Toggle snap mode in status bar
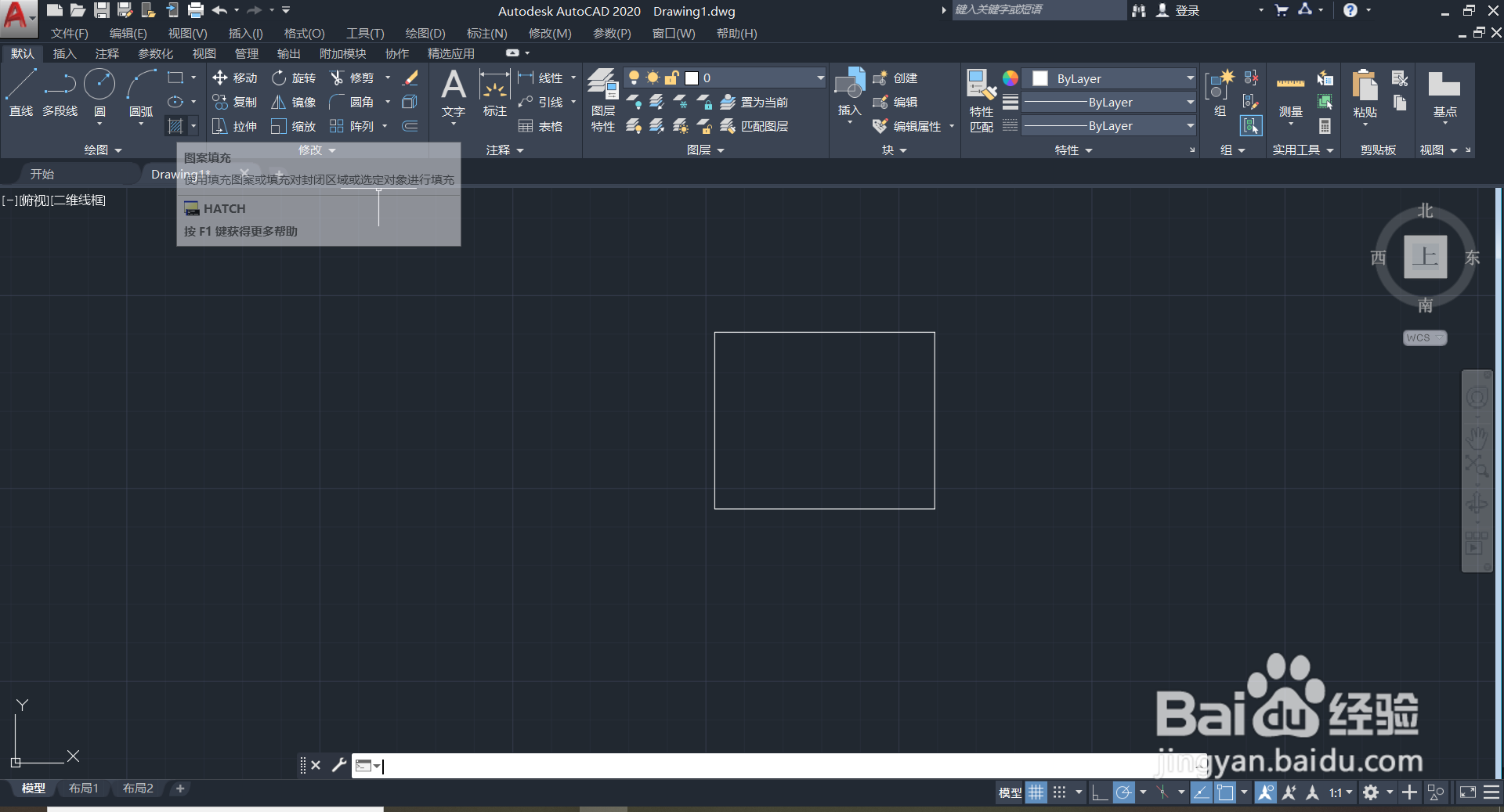 (1060, 792)
